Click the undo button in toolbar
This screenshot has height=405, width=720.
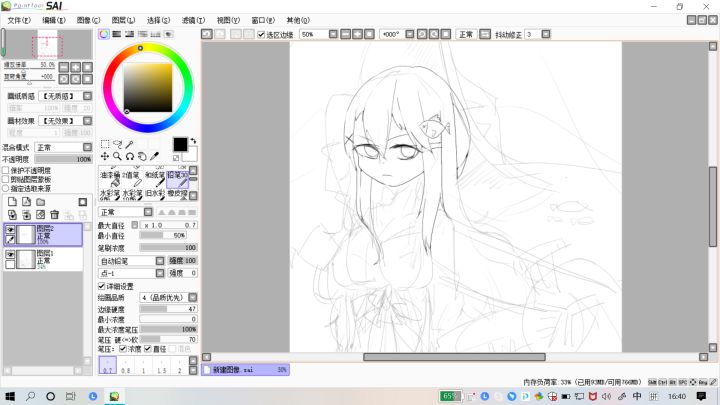207,34
